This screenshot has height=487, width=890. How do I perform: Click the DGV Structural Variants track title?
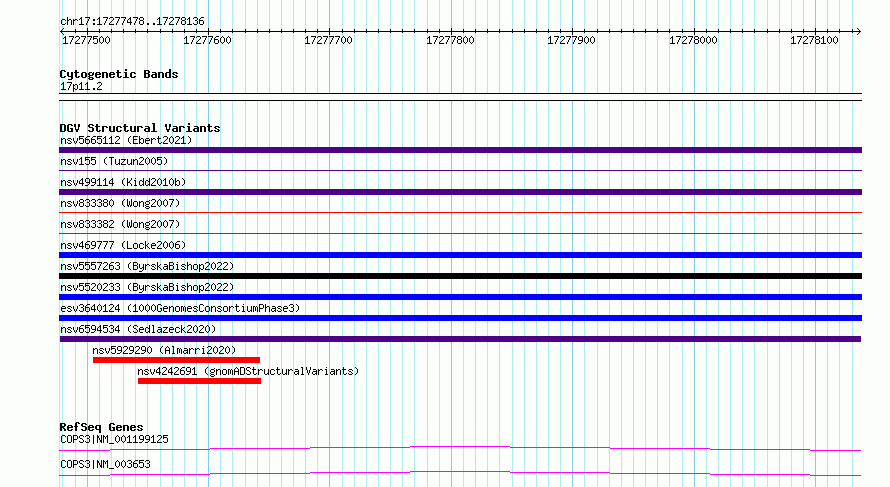click(x=140, y=128)
